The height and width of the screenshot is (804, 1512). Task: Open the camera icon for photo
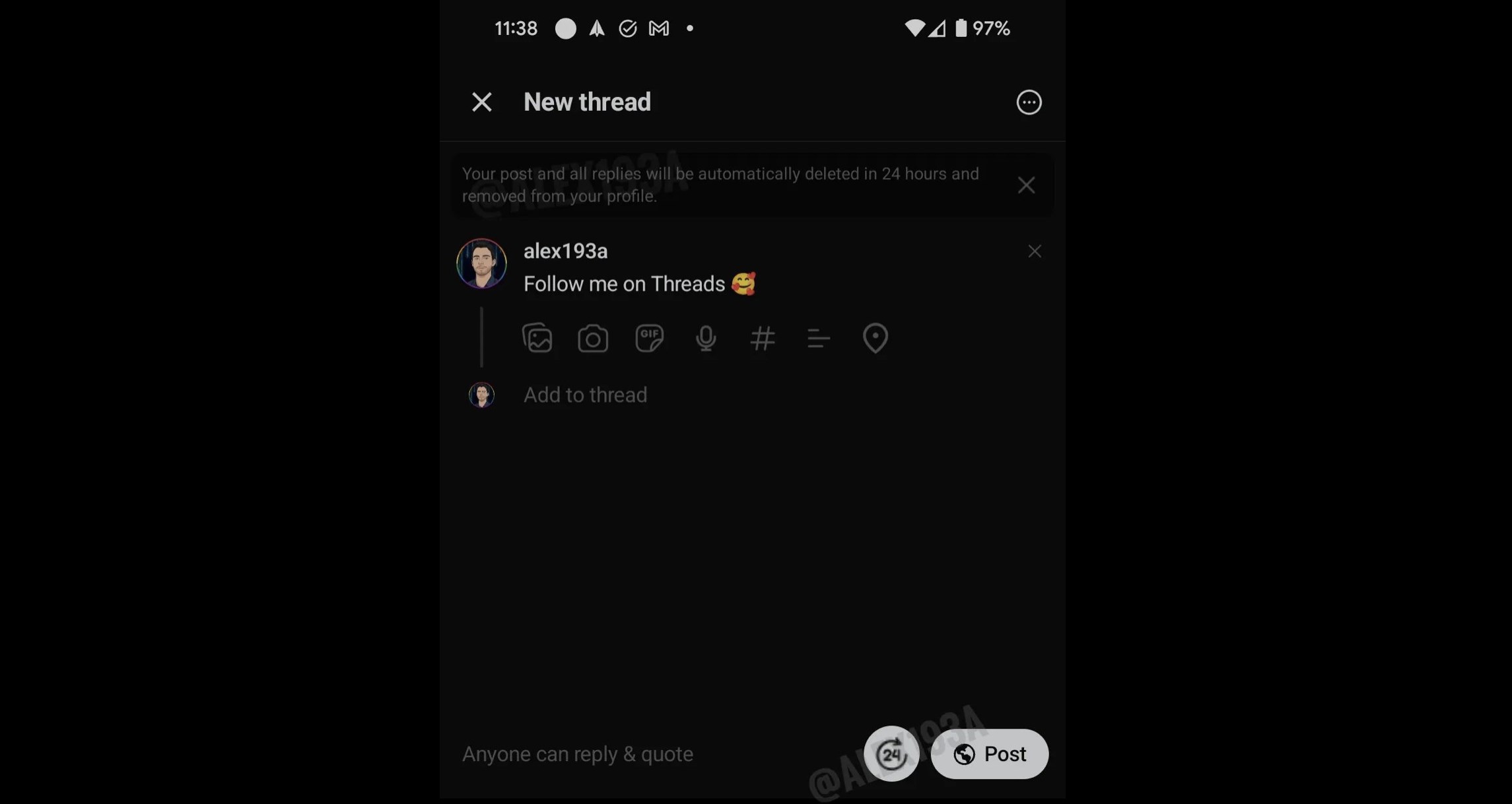[x=592, y=337]
